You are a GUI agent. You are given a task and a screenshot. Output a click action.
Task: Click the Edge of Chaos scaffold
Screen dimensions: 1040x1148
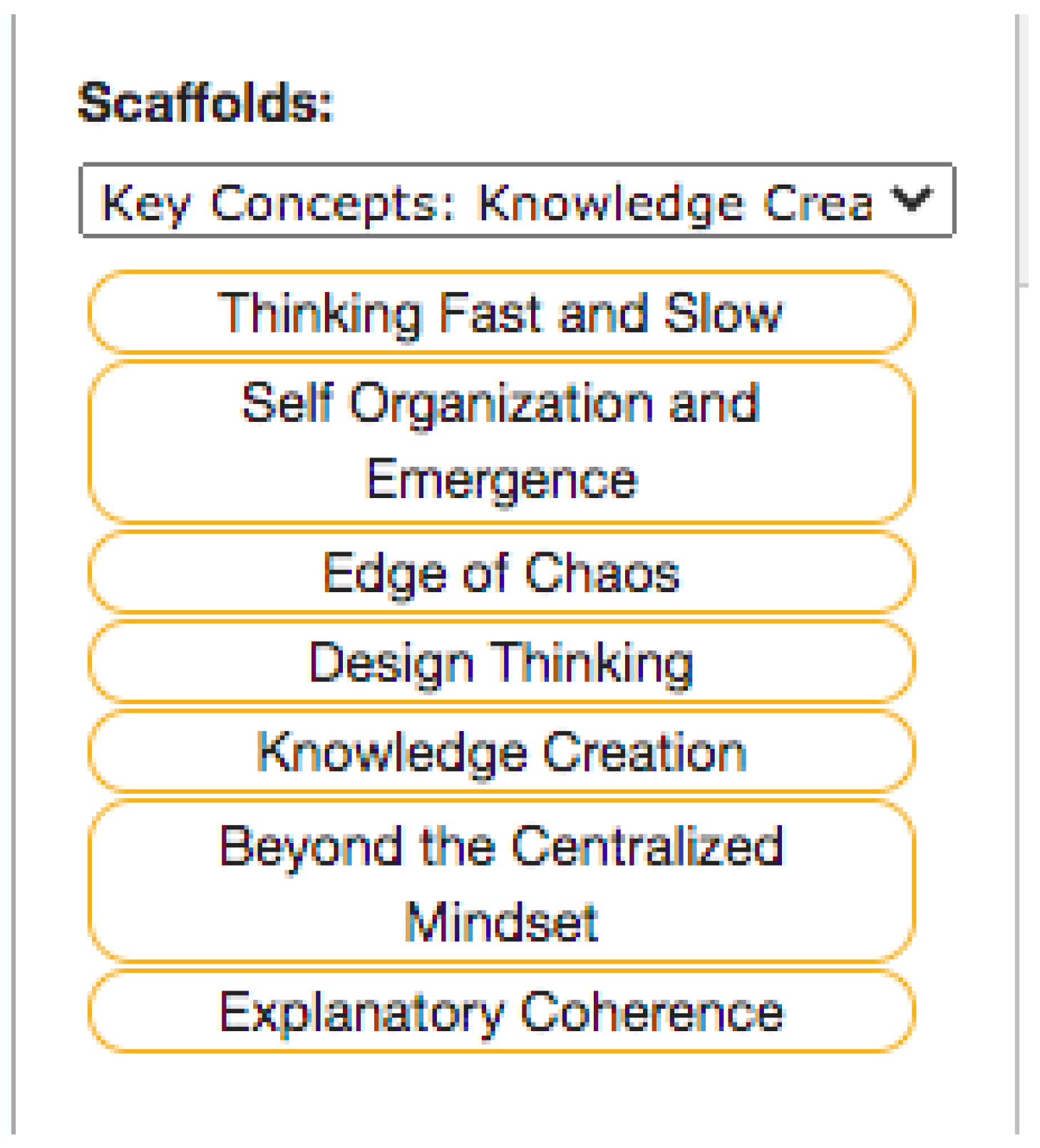[501, 572]
